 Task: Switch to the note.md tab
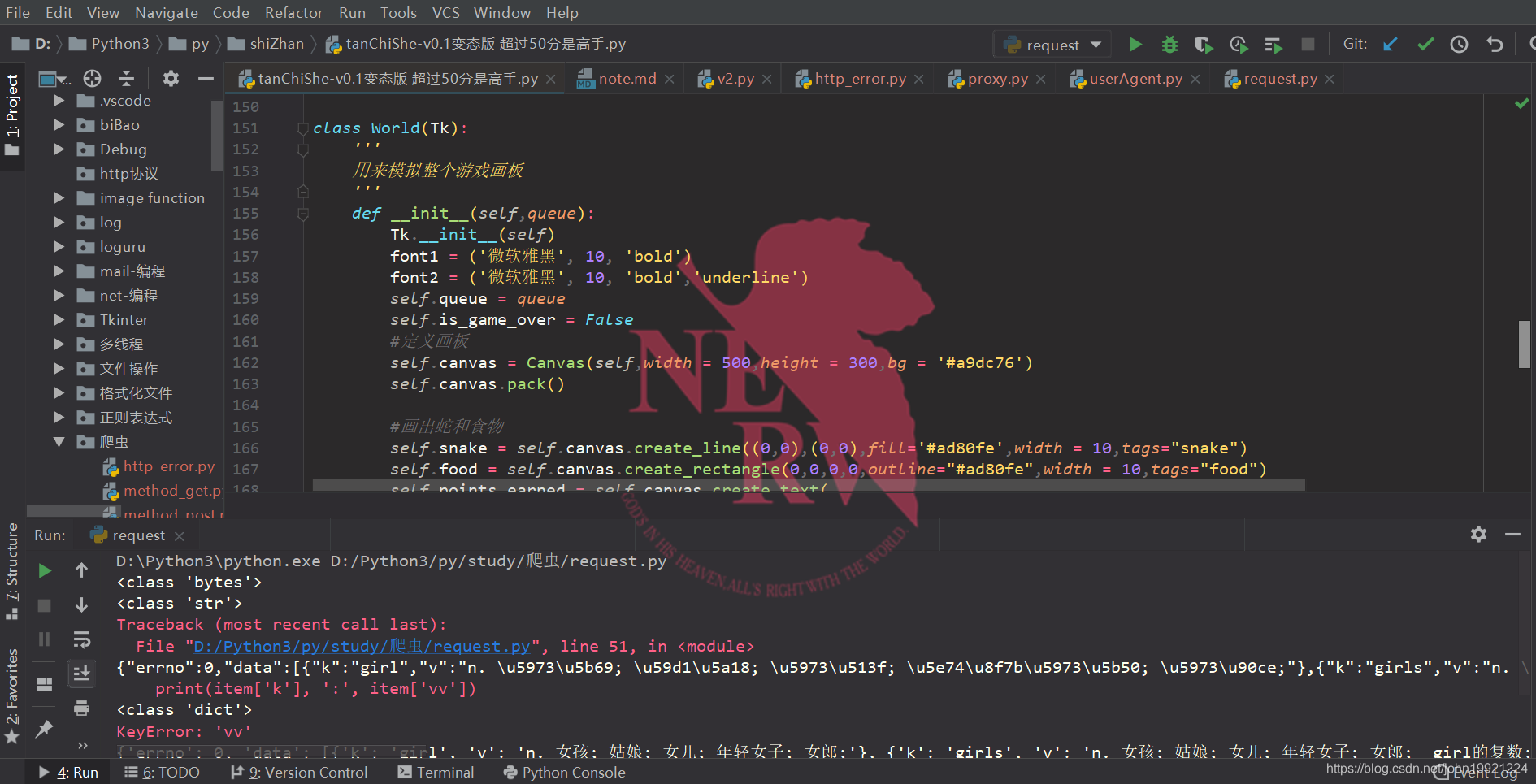point(627,79)
